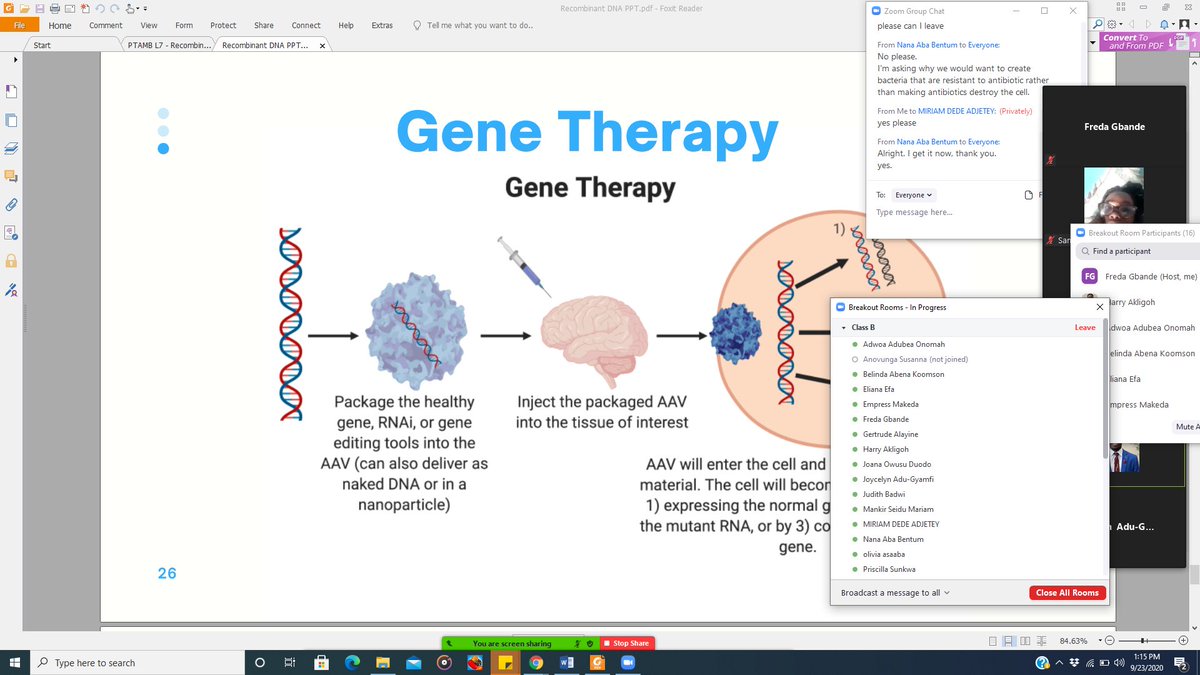Select single page view icon in status bar
The height and width of the screenshot is (675, 1200).
[x=993, y=641]
